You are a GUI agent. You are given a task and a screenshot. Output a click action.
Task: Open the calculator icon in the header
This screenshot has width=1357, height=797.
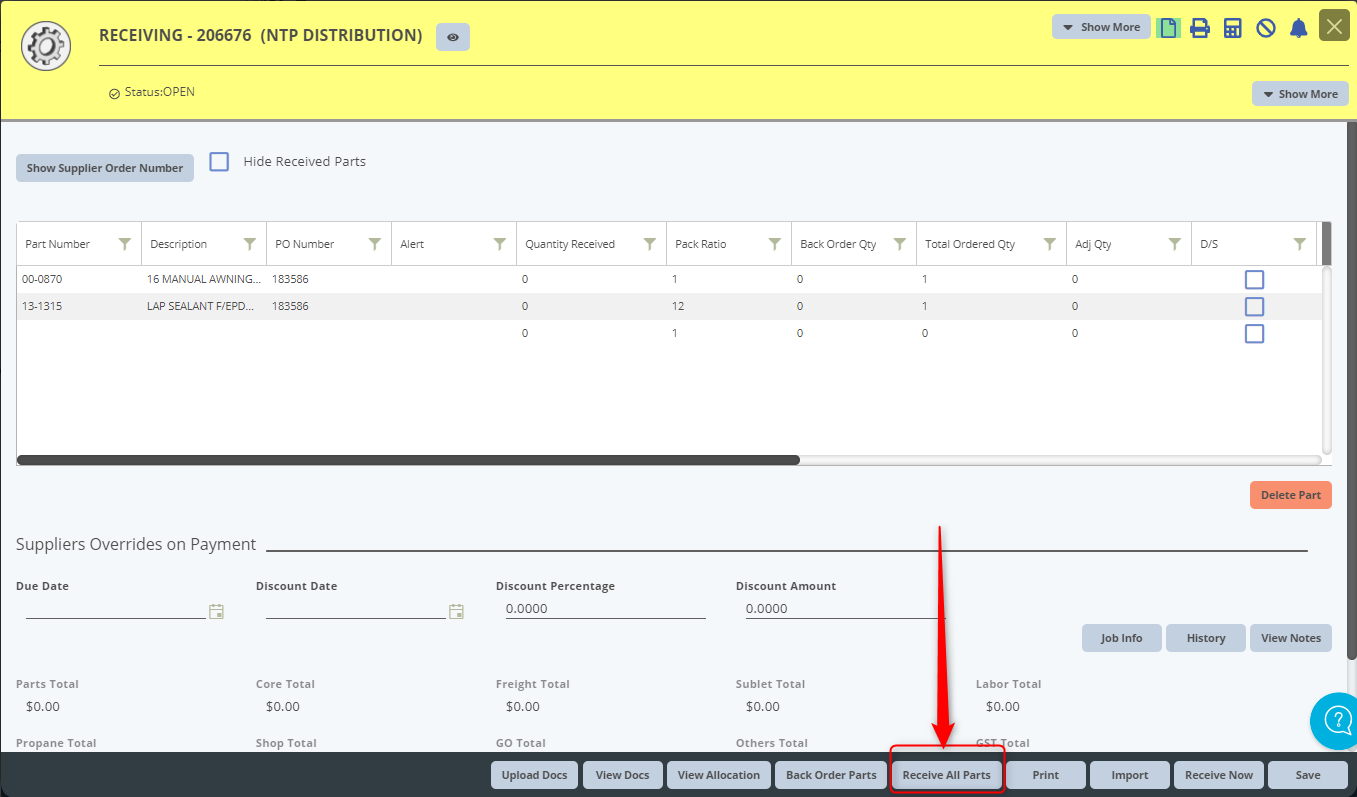click(x=1233, y=28)
